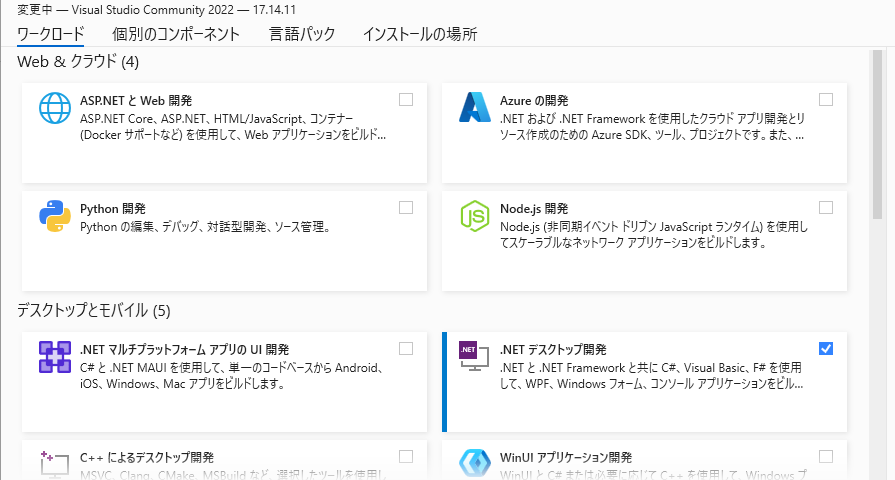Click the vertical scrollbar thumb of workload list
Image resolution: width=895 pixels, height=480 pixels.
pos(877,134)
